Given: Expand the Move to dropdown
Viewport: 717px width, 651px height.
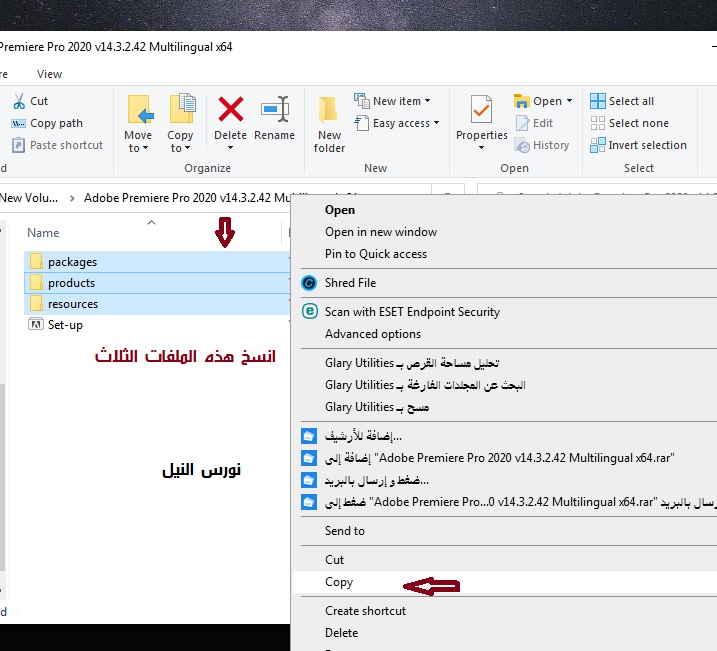Looking at the screenshot, I should (x=138, y=148).
